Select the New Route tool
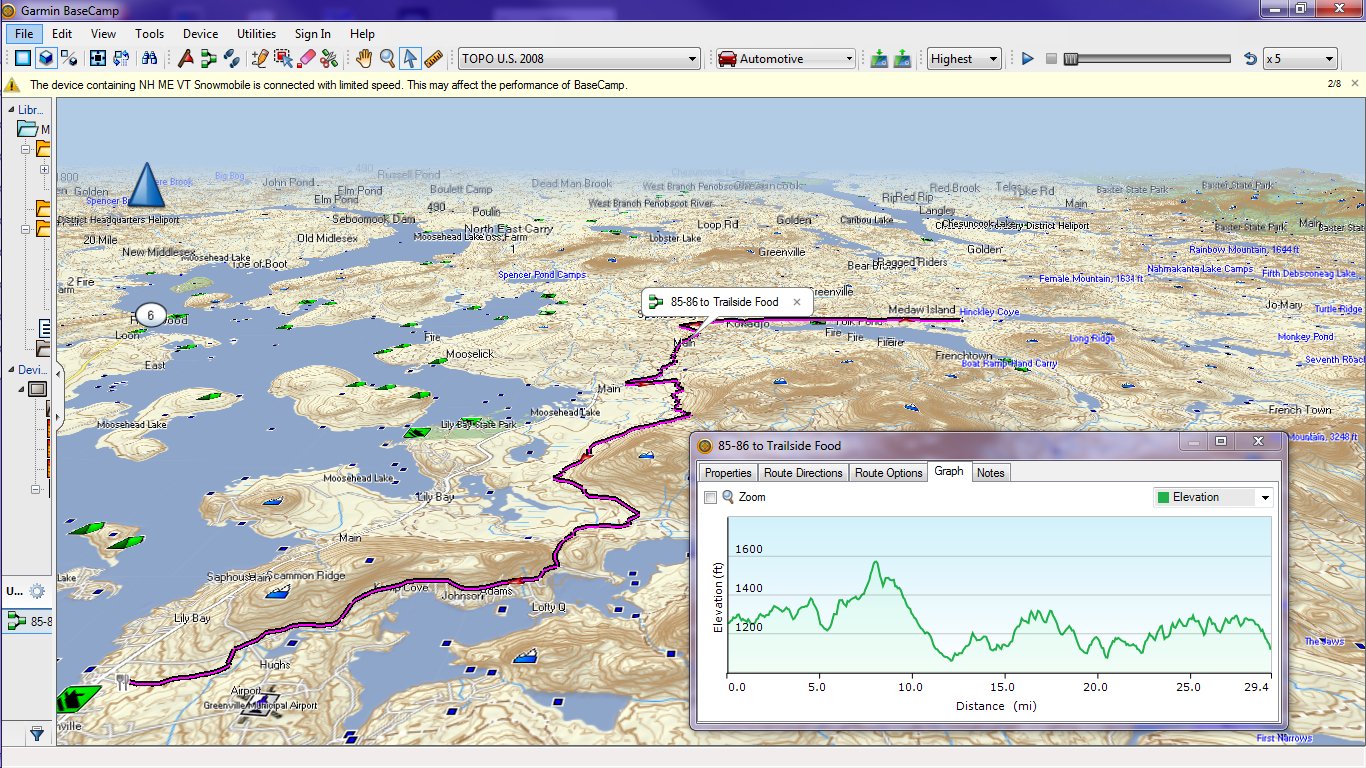The height and width of the screenshot is (768, 1366). (209, 58)
